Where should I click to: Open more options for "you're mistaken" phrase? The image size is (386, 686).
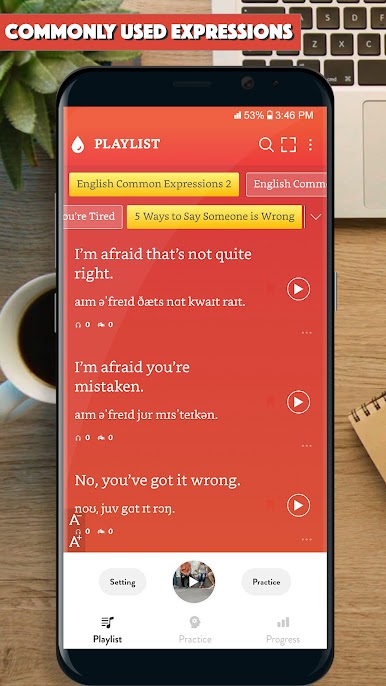pos(307,445)
